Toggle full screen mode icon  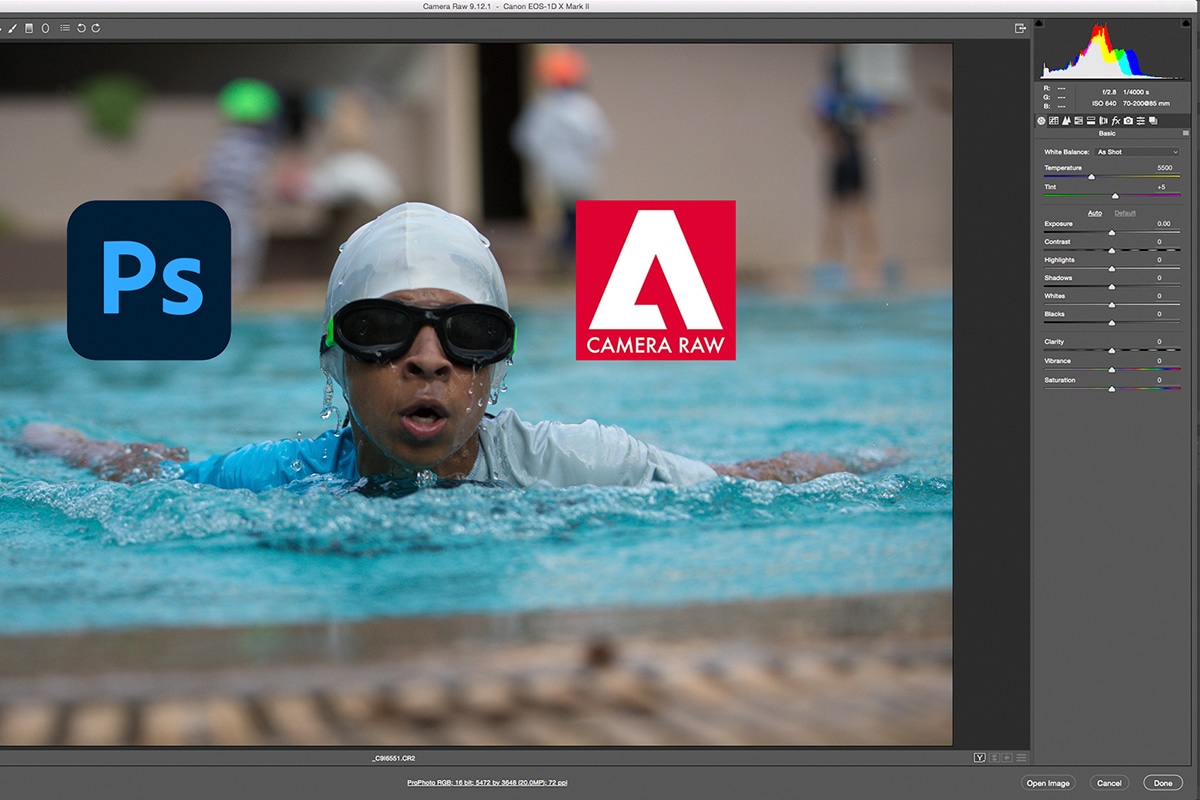(1020, 28)
